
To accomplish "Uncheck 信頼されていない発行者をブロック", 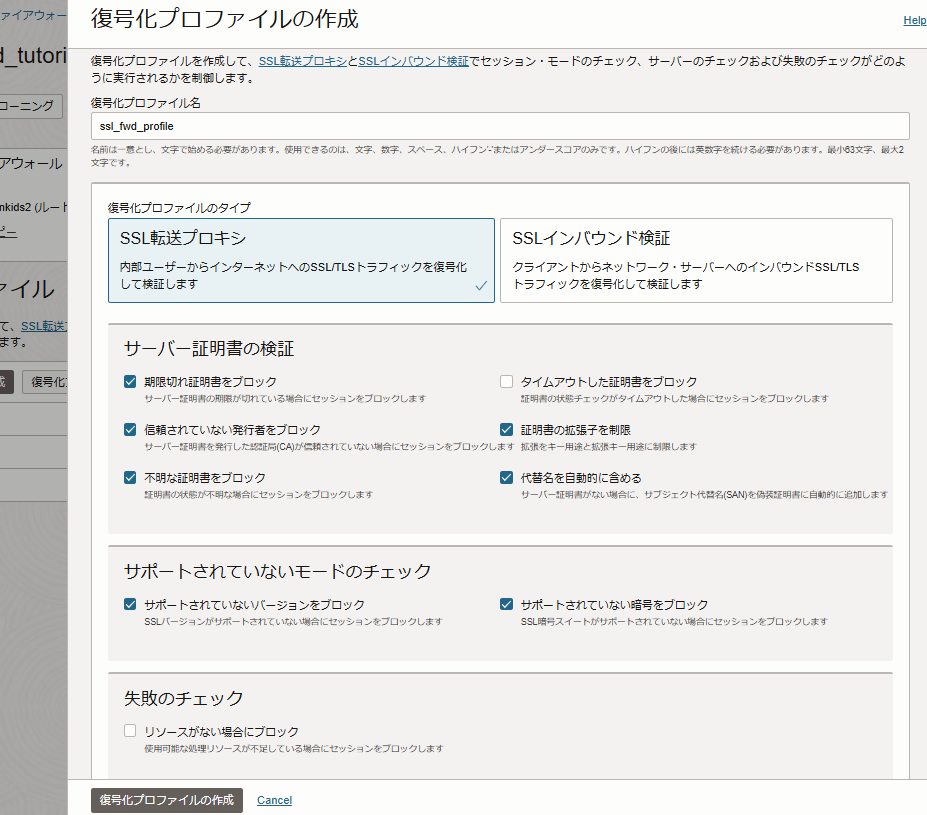I will click(130, 429).
